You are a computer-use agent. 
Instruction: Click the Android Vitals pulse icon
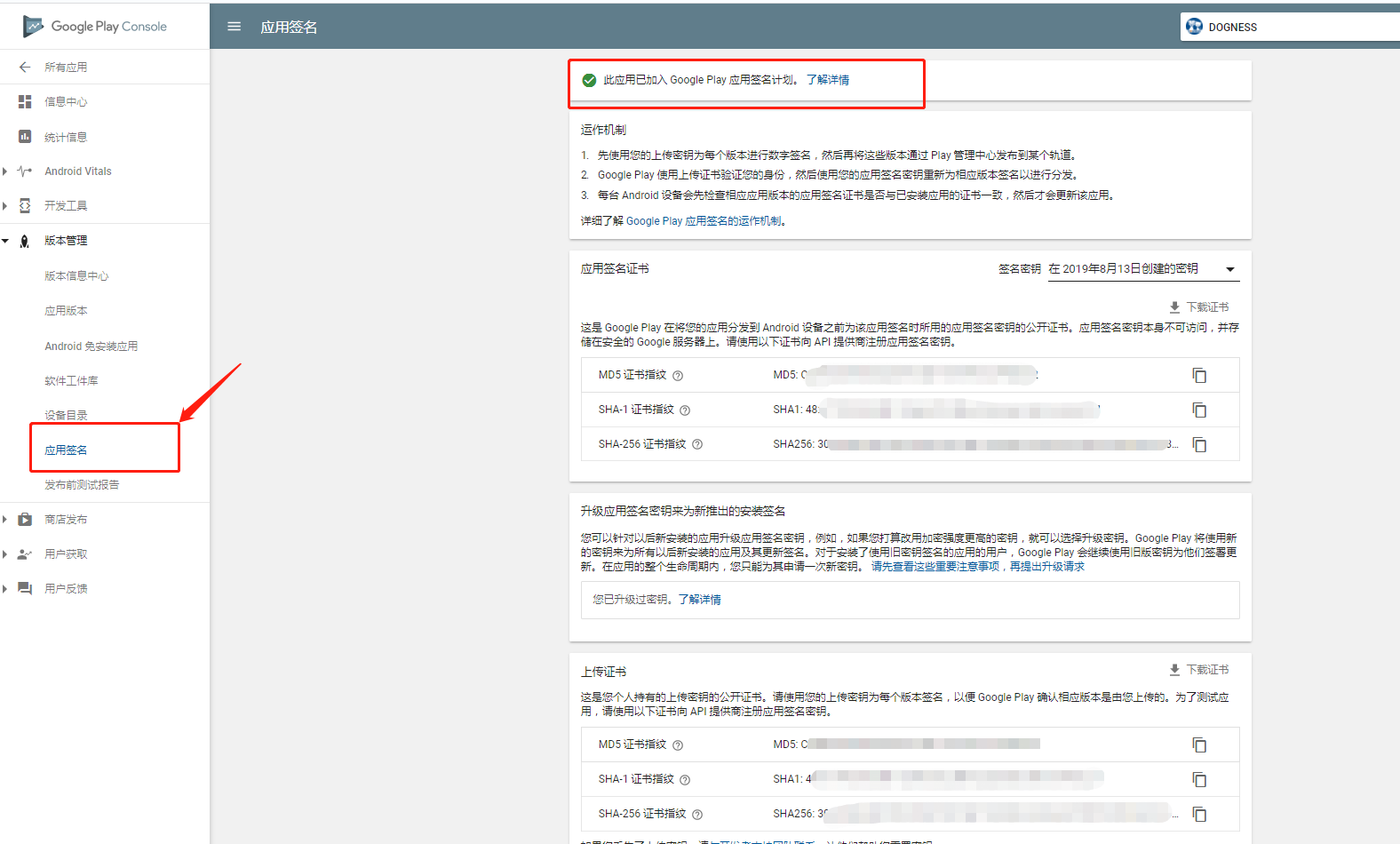point(25,171)
